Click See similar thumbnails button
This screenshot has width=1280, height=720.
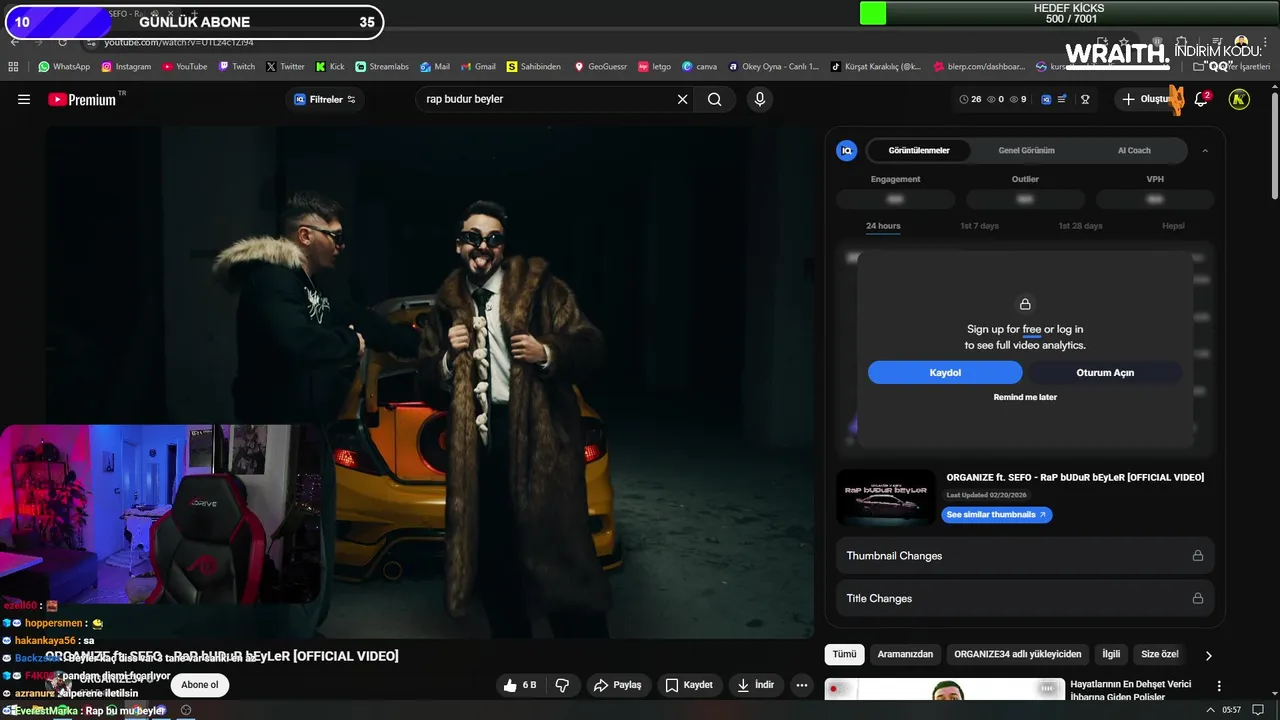(x=997, y=515)
